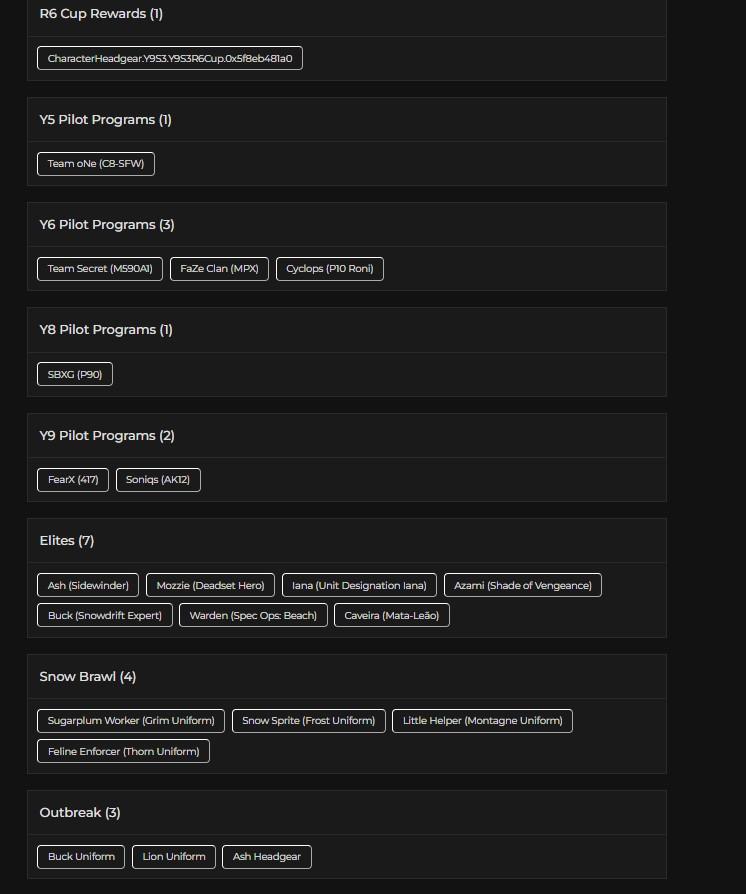This screenshot has width=746, height=894.
Task: Click the FaZe Clan (MPX) tag
Action: [220, 269]
